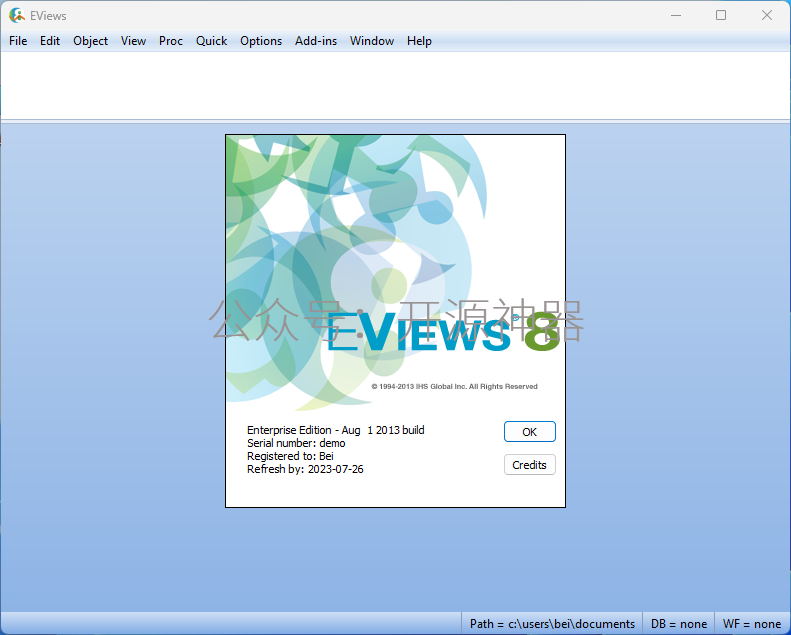Open the Window menu

coord(372,41)
